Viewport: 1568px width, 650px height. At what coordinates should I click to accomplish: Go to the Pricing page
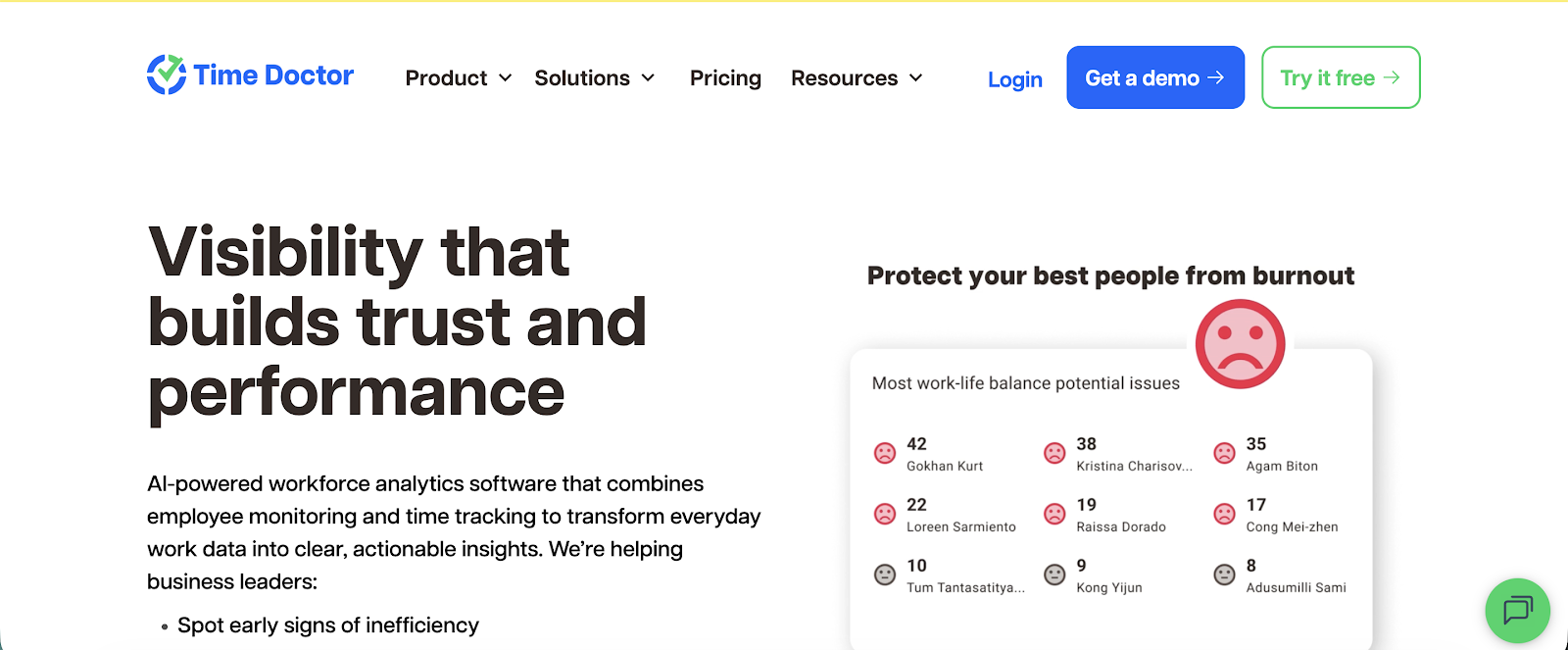725,78
